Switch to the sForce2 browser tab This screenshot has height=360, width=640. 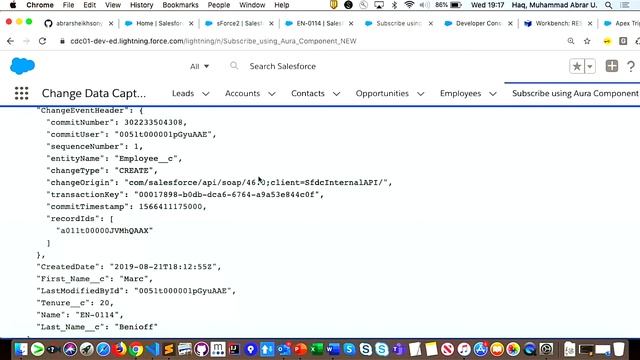click(239, 24)
